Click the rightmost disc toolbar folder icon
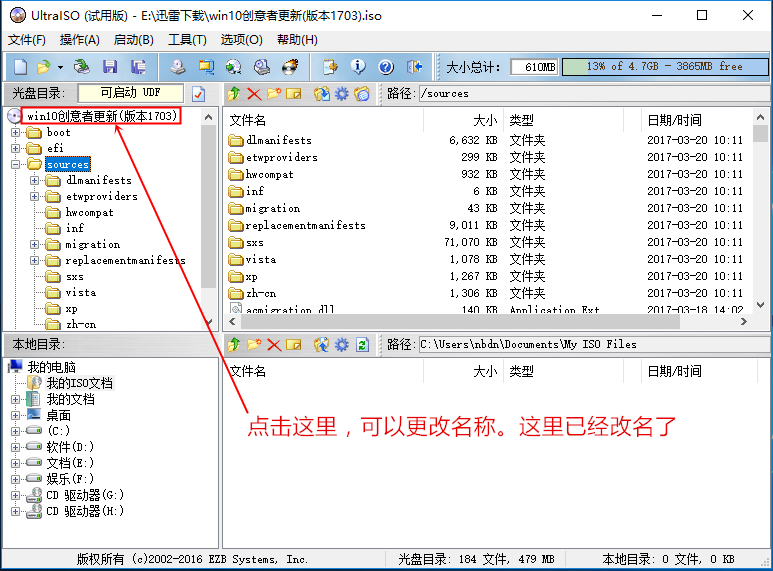 (x=361, y=94)
